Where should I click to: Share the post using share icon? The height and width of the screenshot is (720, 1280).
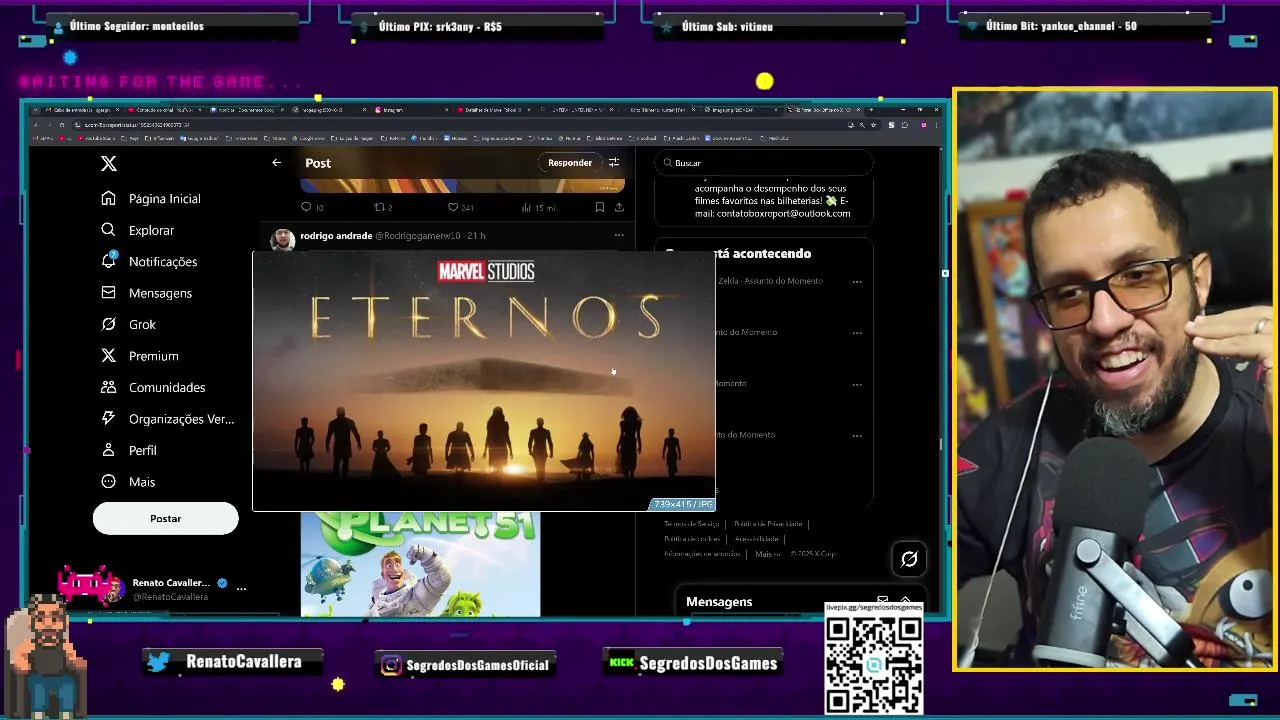click(x=619, y=207)
